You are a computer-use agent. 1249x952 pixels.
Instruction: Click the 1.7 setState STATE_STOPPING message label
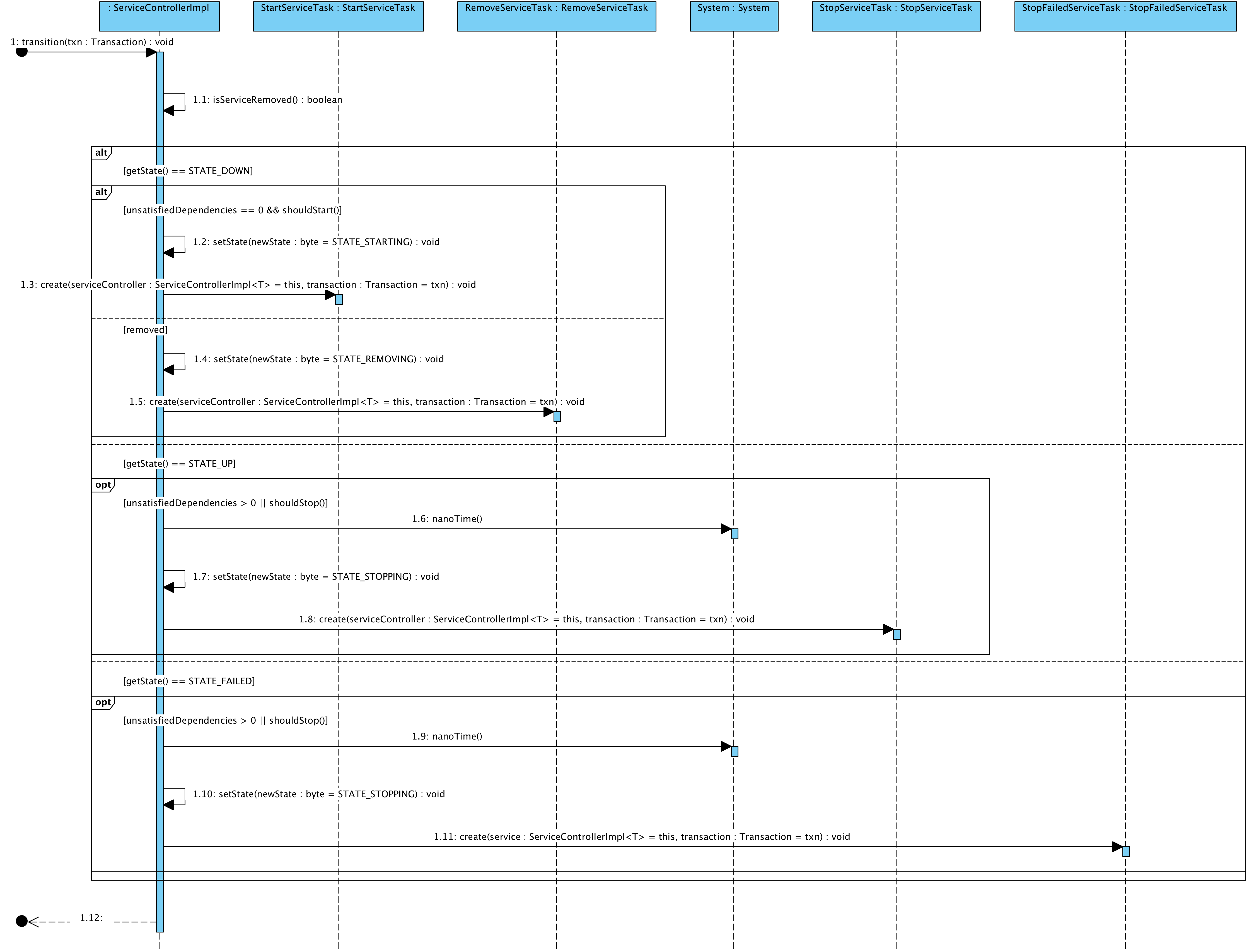point(316,577)
